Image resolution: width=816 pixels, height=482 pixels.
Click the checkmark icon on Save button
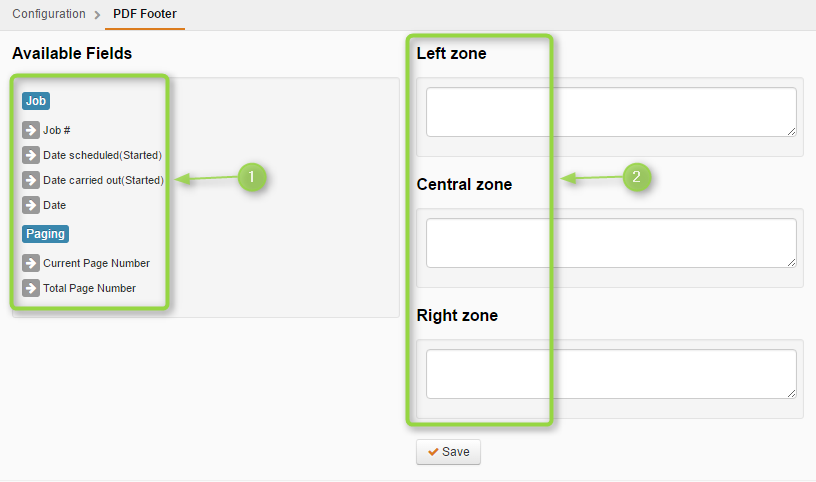click(x=433, y=452)
